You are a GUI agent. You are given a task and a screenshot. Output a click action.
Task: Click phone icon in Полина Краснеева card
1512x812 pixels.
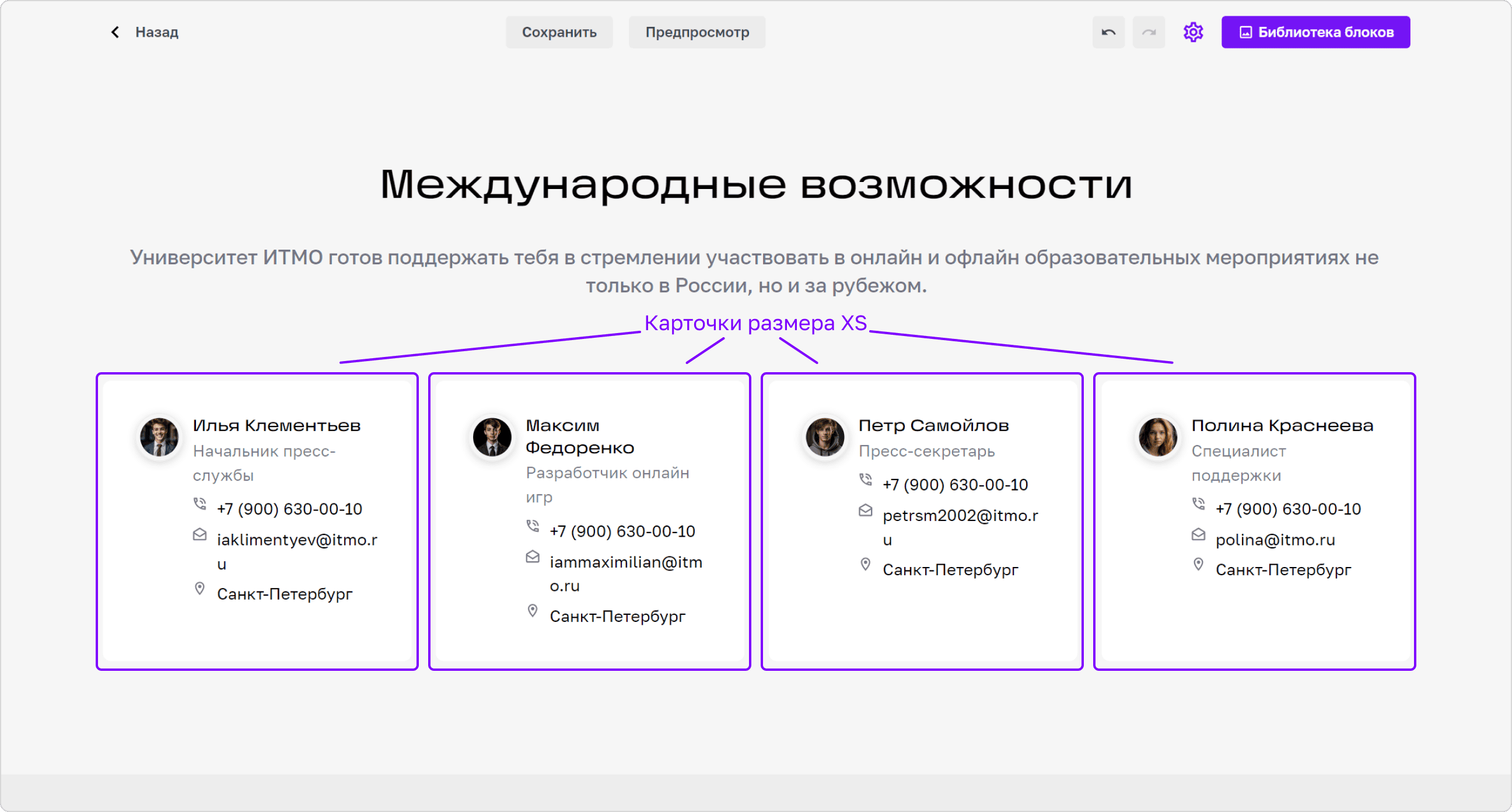click(1198, 504)
